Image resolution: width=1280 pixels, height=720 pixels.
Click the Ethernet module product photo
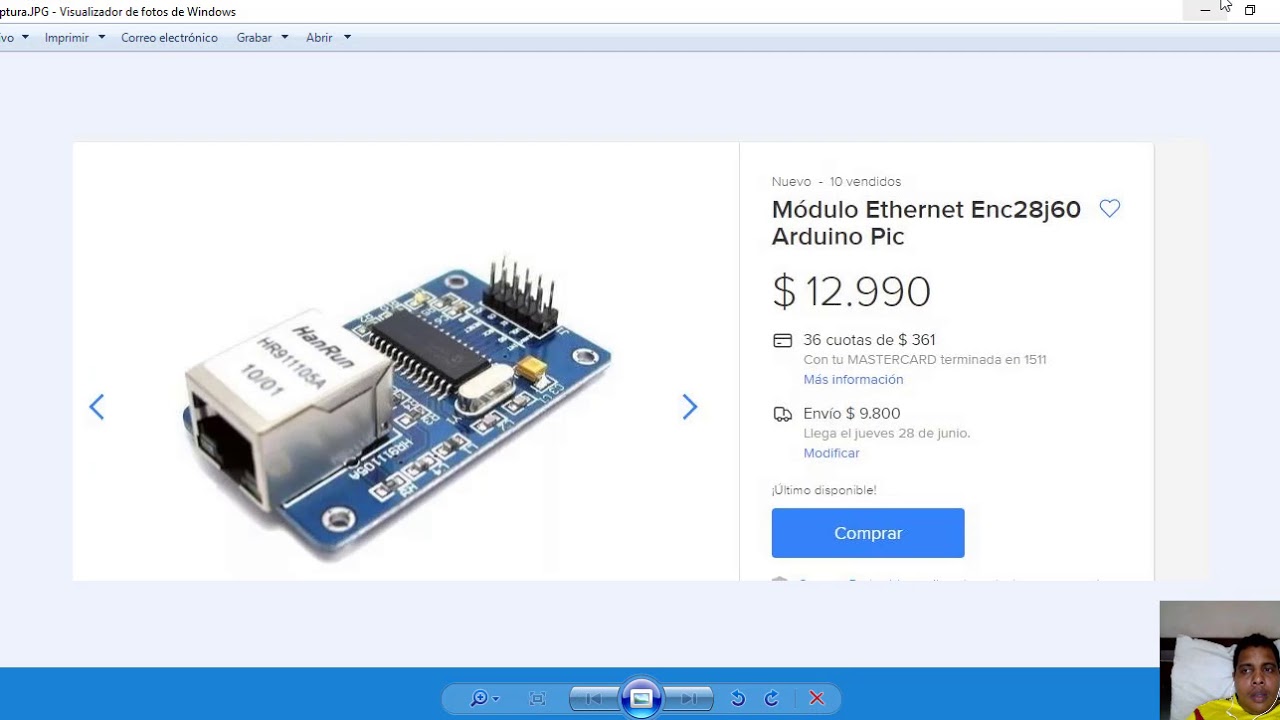(397, 408)
